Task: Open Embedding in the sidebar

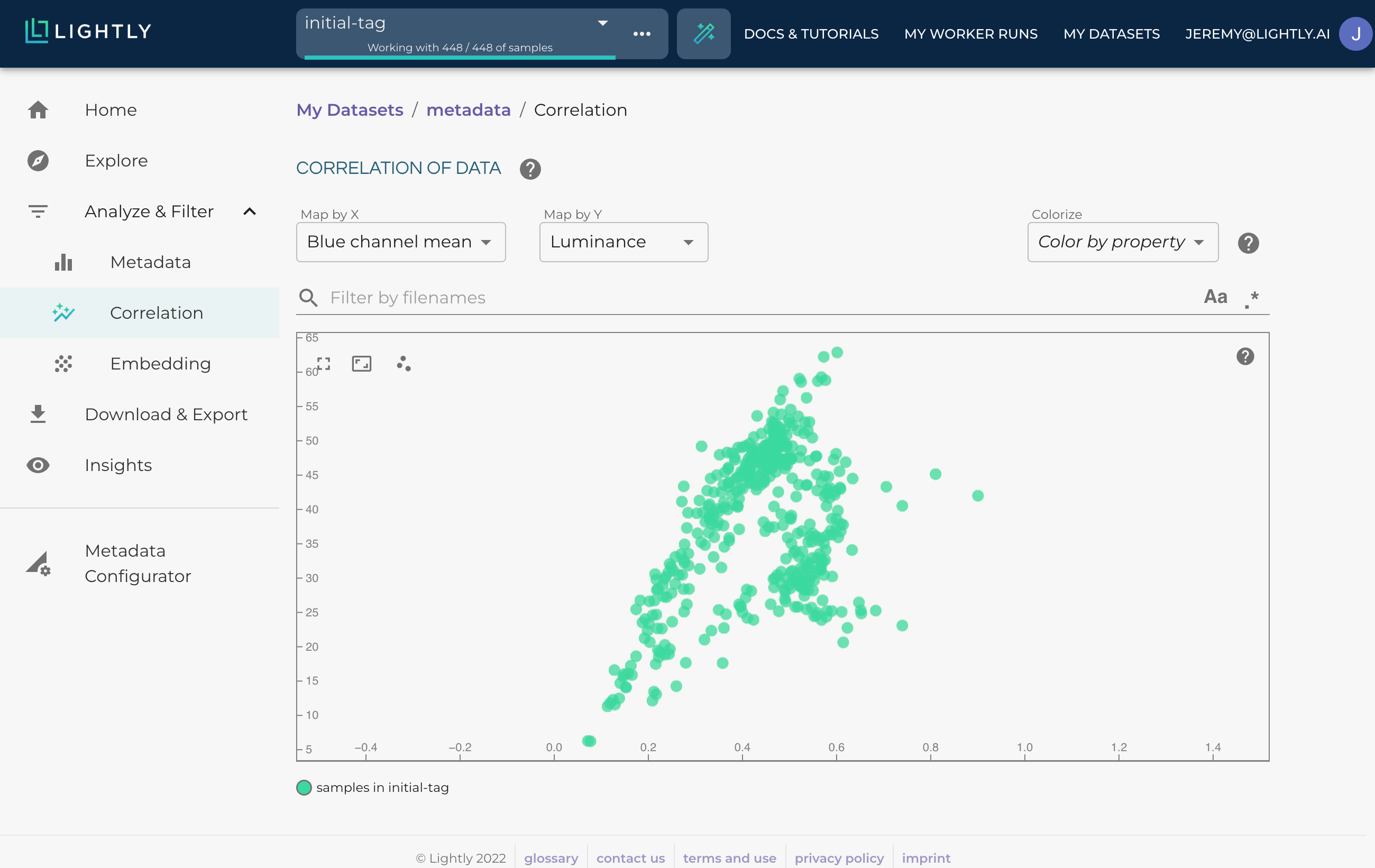Action: pos(160,364)
